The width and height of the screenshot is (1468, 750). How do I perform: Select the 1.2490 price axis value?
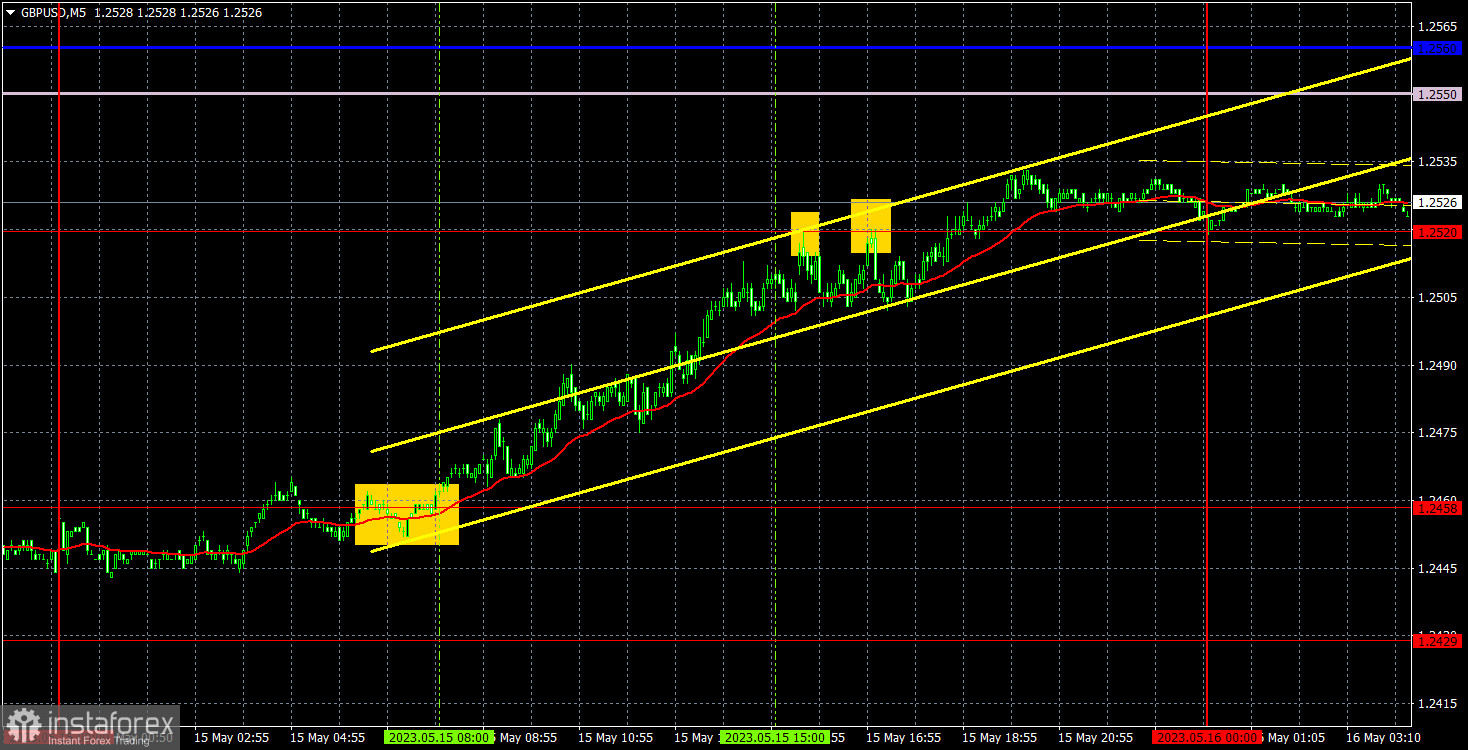[1437, 366]
